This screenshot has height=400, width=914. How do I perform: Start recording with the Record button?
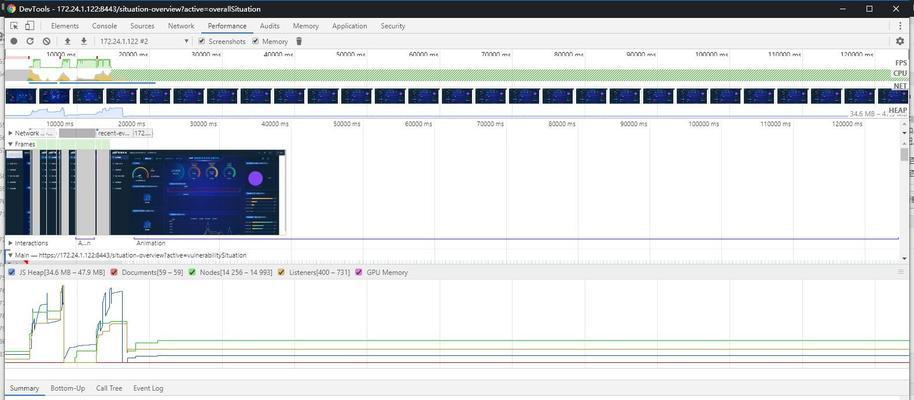[x=14, y=41]
